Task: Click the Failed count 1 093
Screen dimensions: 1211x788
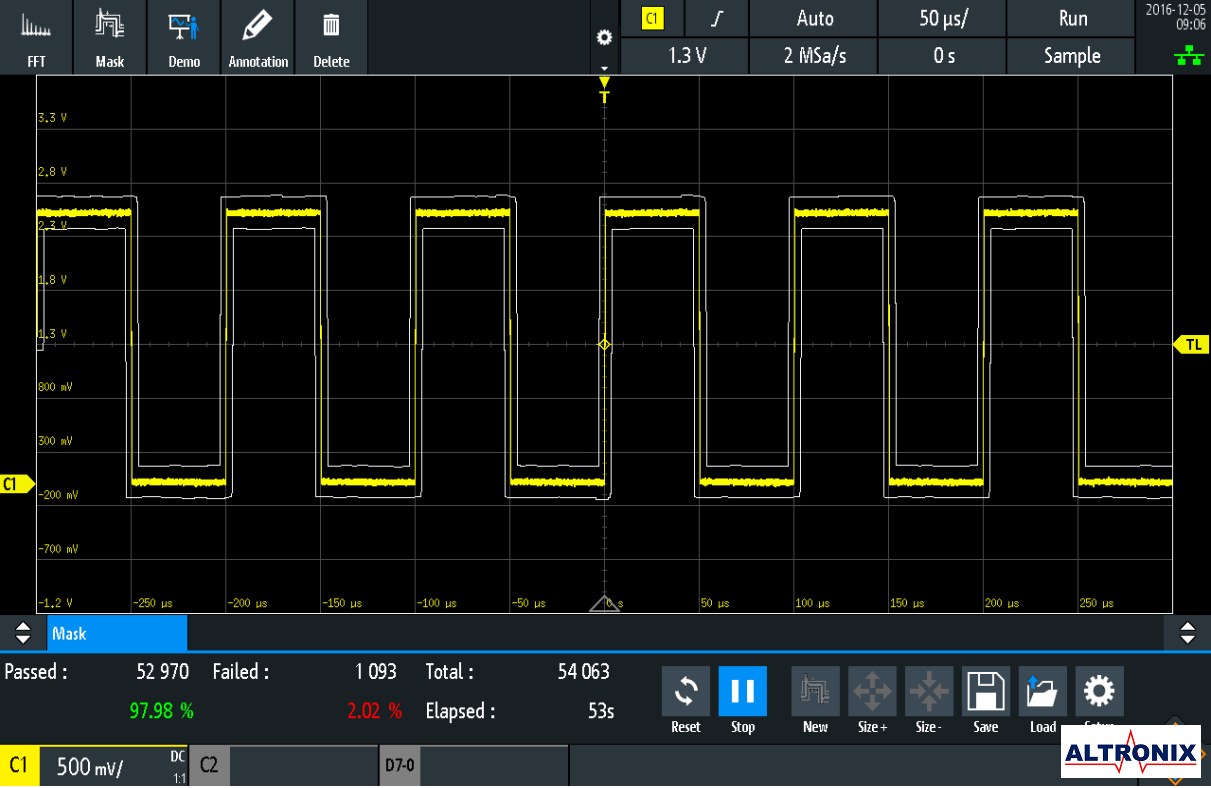Action: (x=376, y=672)
